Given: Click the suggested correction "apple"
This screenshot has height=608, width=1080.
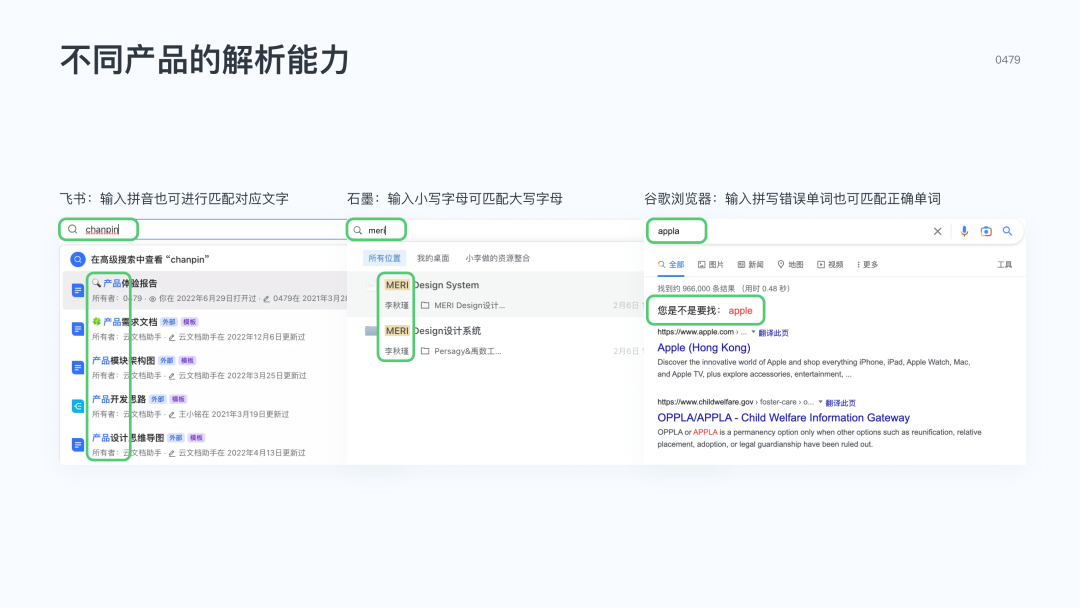Looking at the screenshot, I should point(740,311).
